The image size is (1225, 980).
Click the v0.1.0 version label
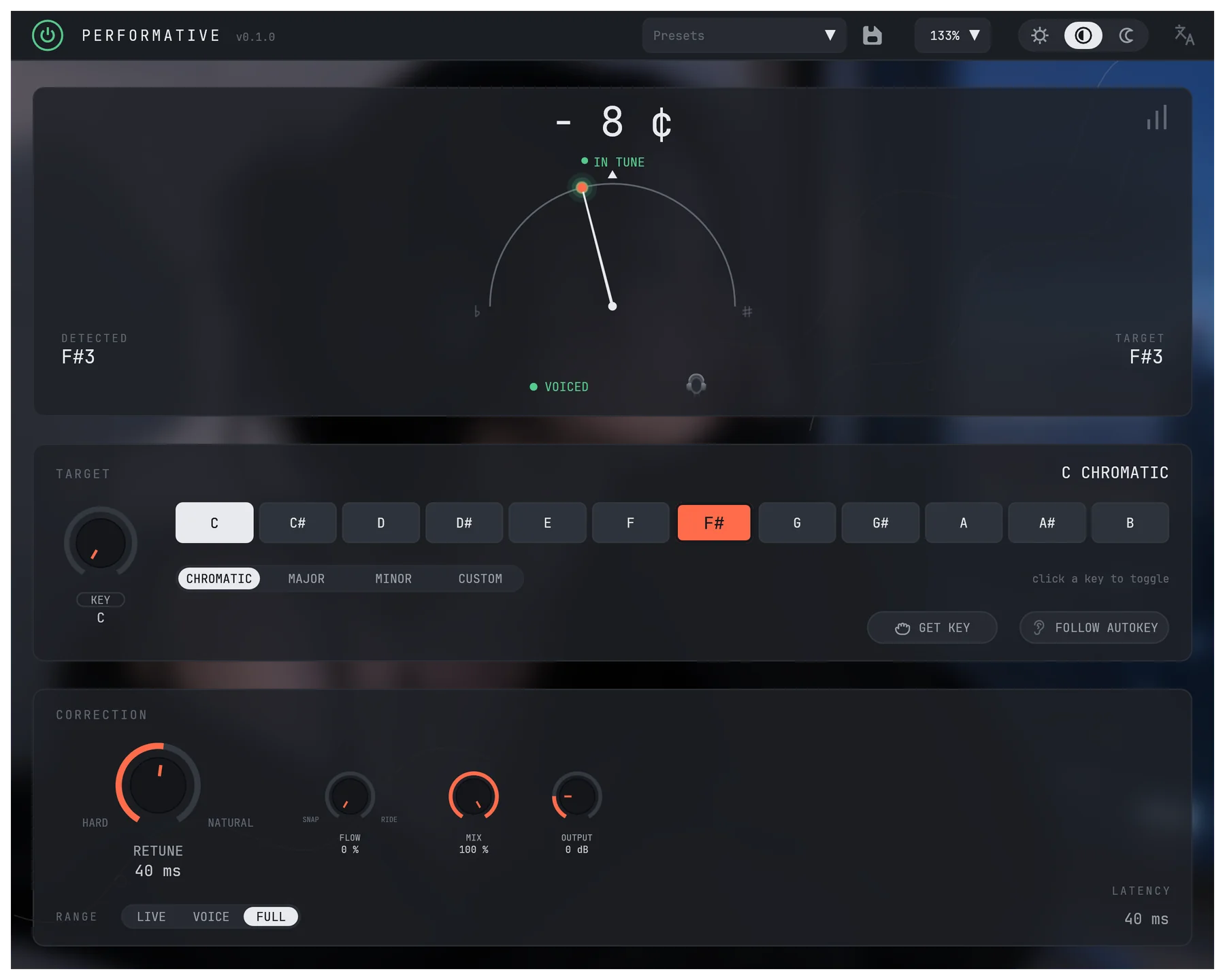click(256, 37)
